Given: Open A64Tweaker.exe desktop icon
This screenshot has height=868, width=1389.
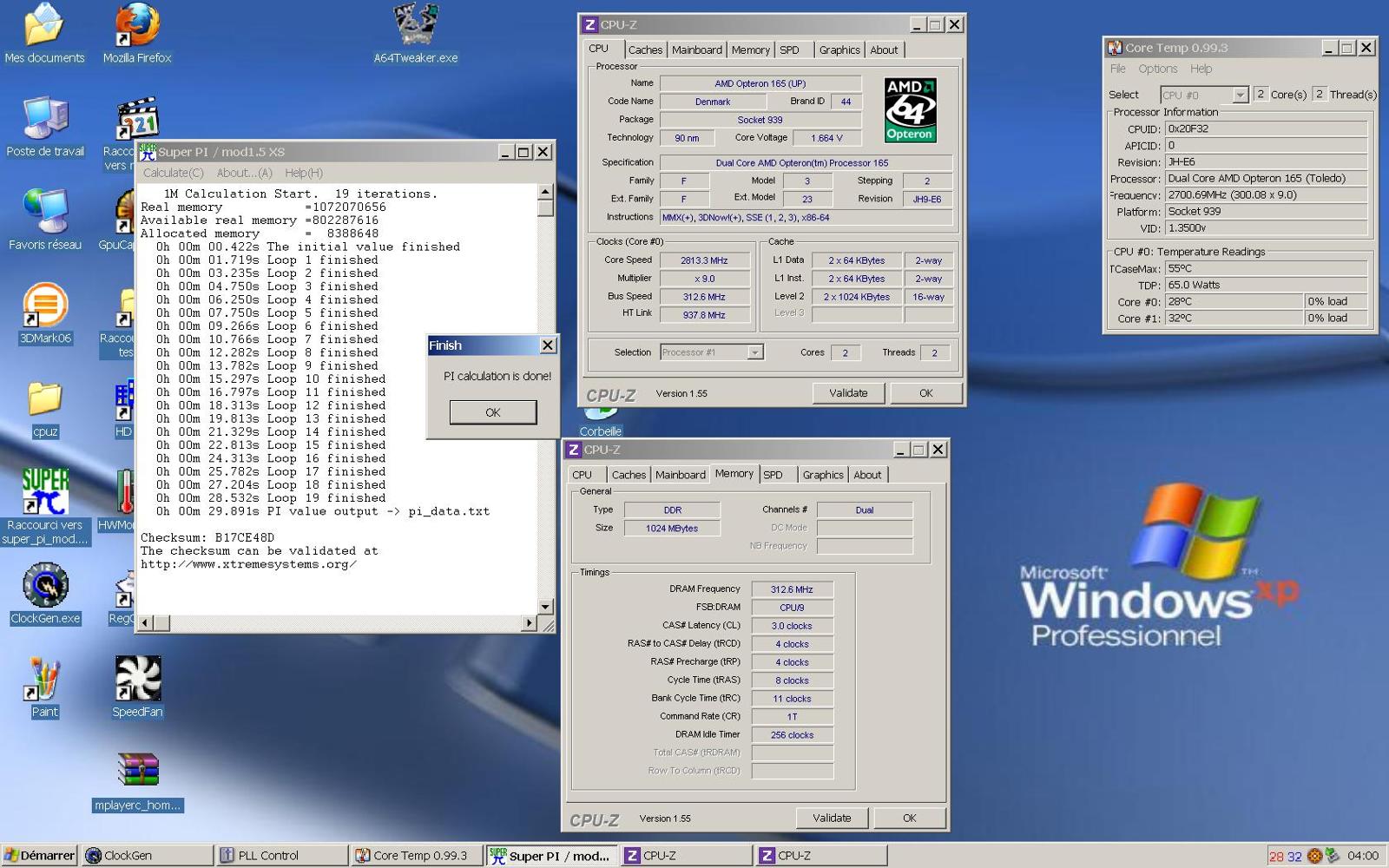Looking at the screenshot, I should click(416, 33).
